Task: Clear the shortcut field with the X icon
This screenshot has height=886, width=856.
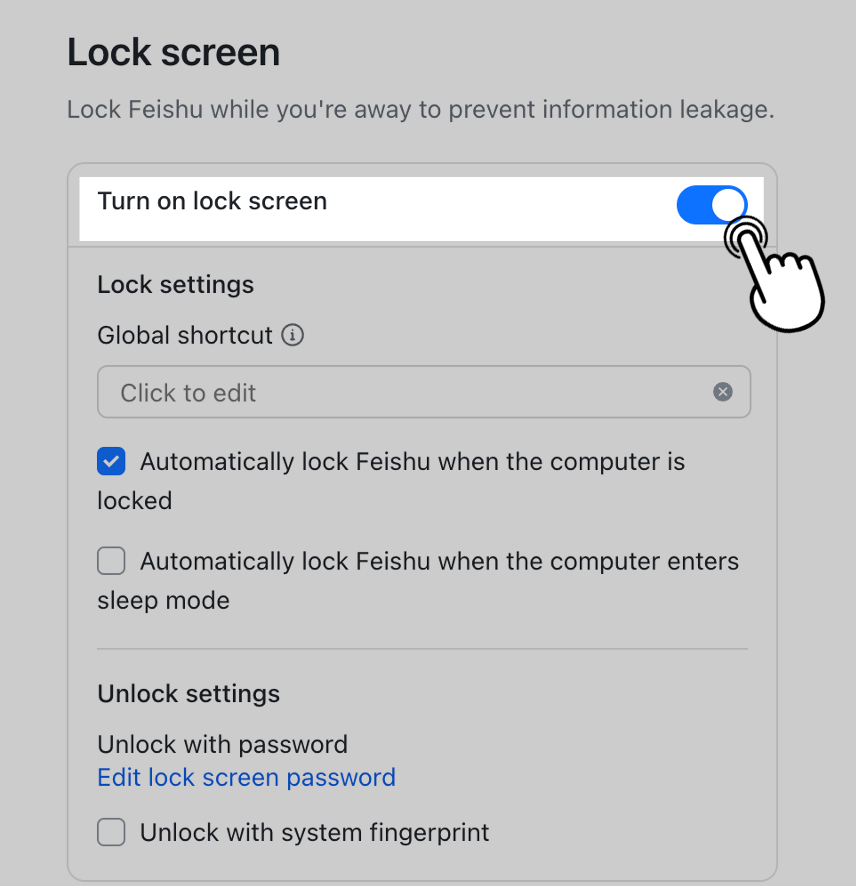Action: (723, 392)
